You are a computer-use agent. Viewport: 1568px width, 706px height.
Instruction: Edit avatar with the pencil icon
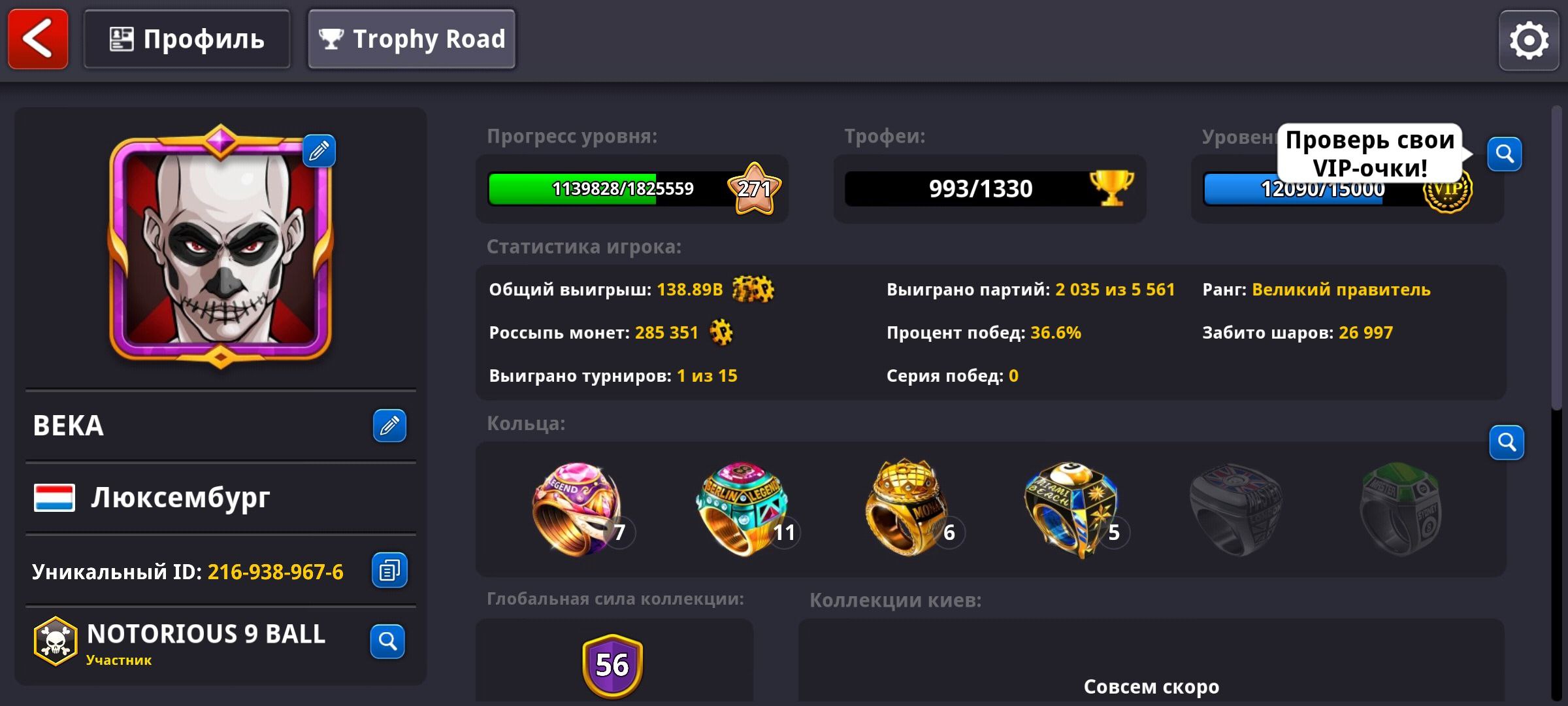tap(319, 151)
